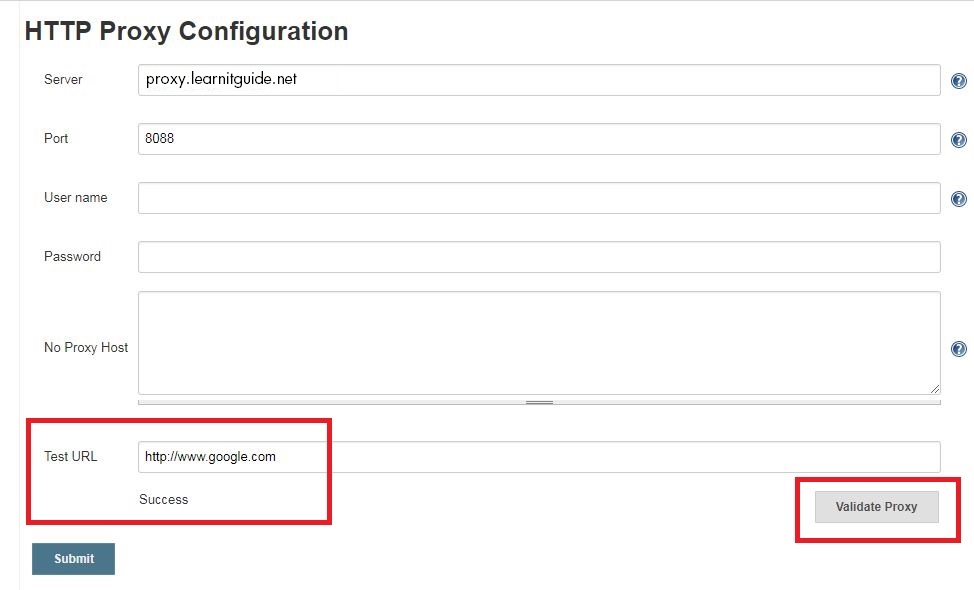Click the No Proxy Host help icon
Viewport: 974px width, 590px height.
point(959,348)
